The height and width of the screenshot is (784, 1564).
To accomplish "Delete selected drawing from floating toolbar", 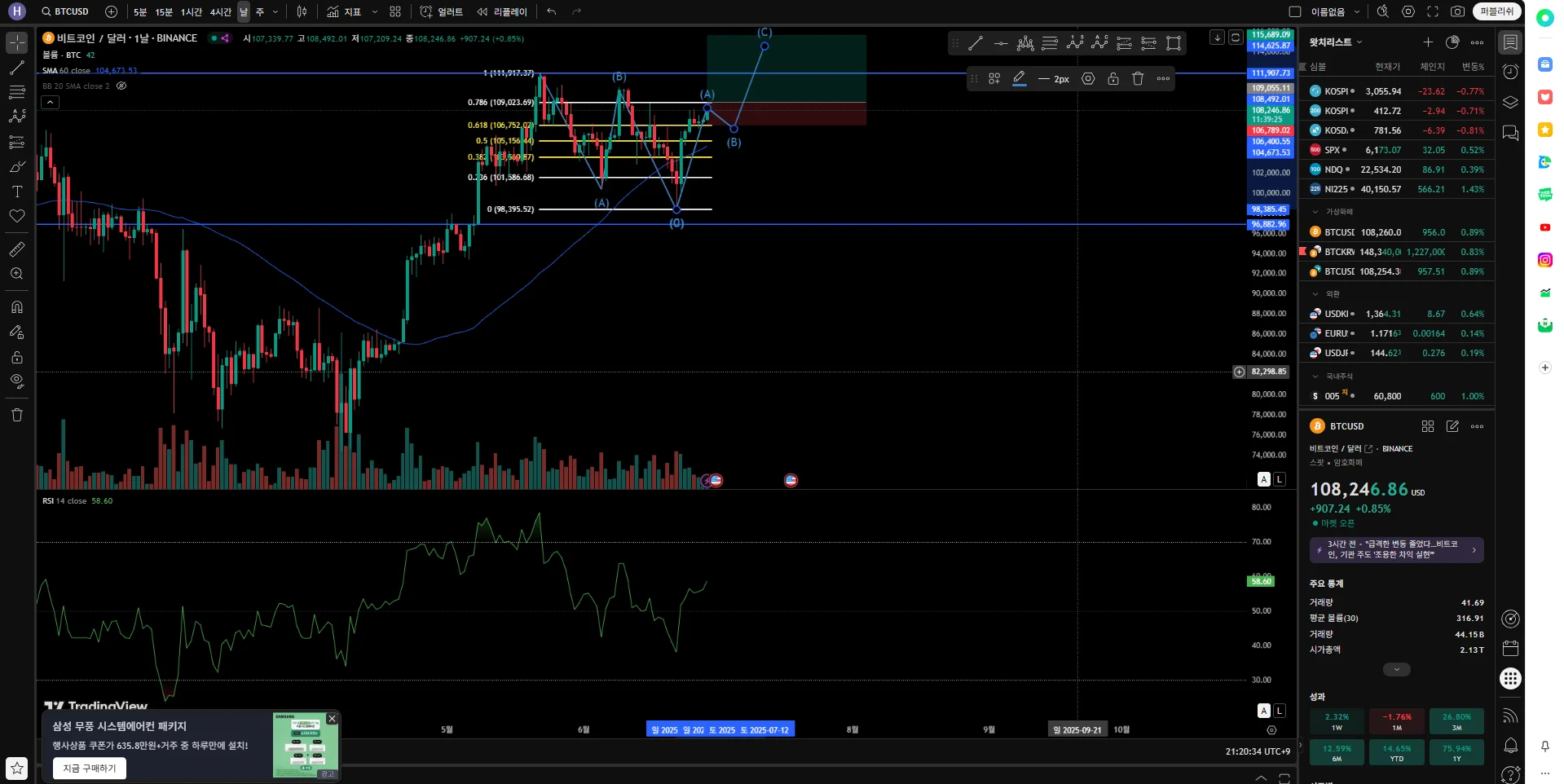I will click(1138, 79).
